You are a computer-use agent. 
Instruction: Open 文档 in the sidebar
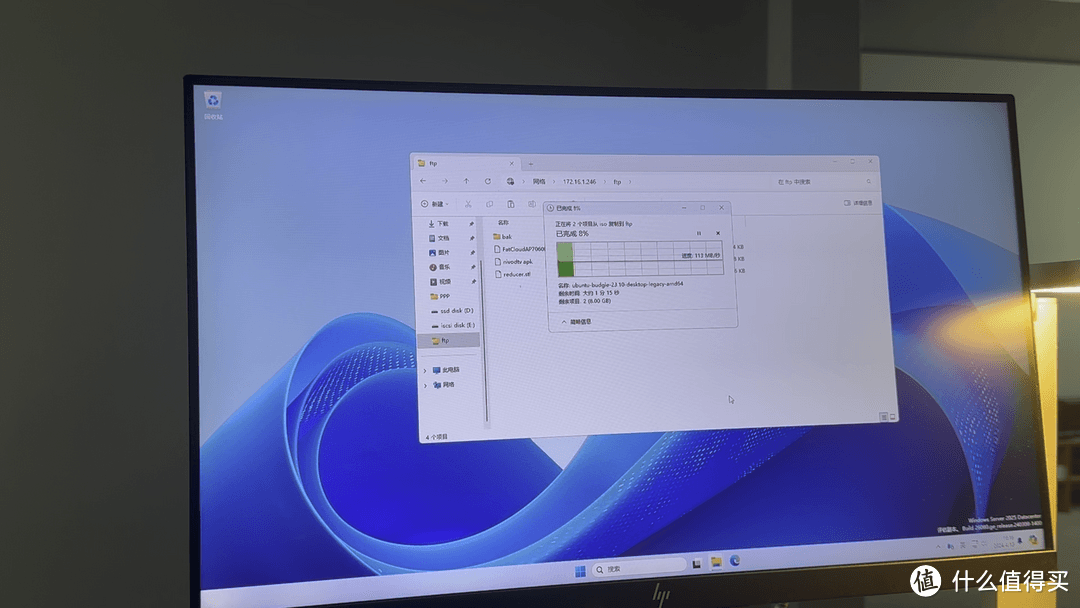pos(439,238)
